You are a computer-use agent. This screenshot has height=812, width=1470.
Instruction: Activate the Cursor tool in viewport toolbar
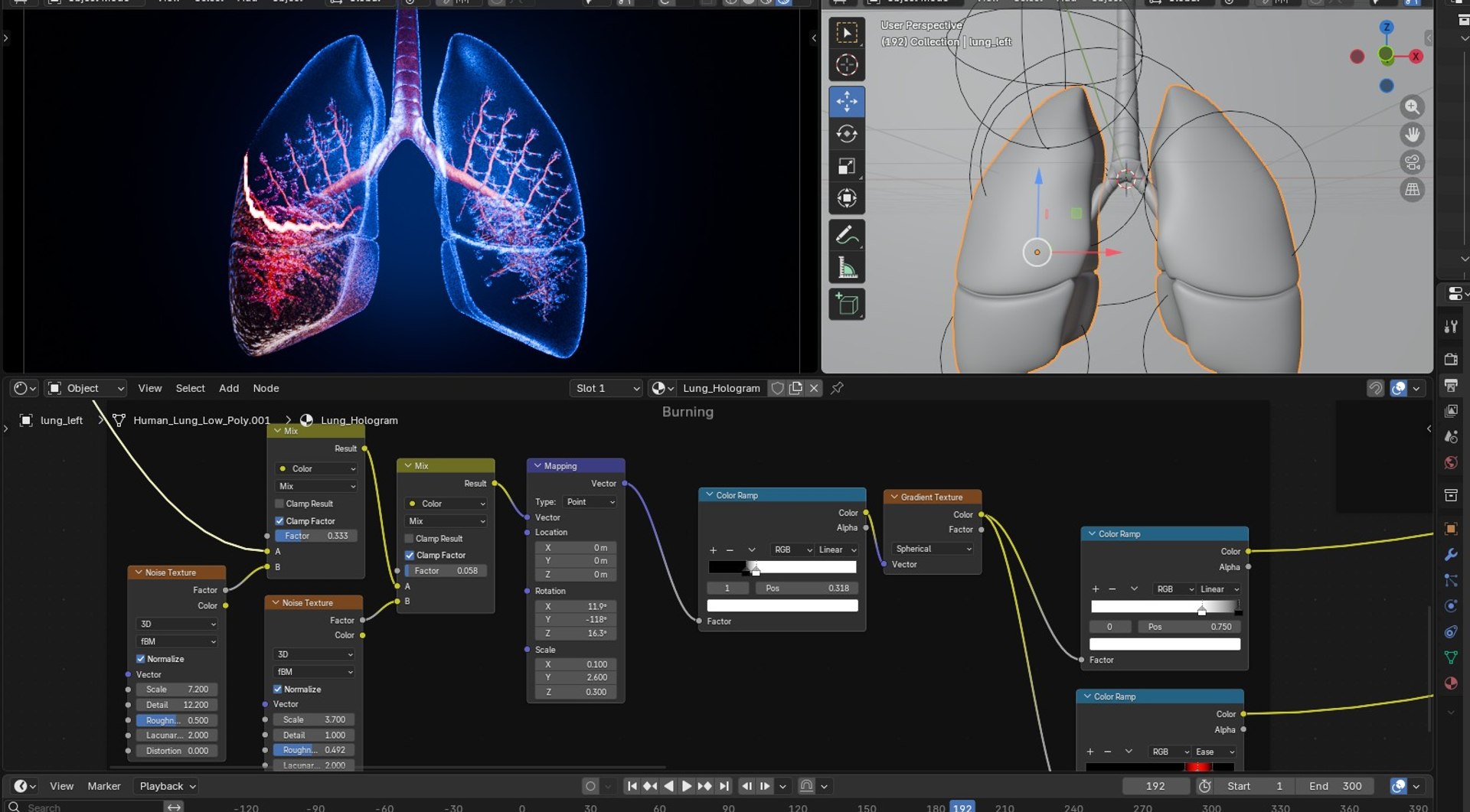click(847, 66)
